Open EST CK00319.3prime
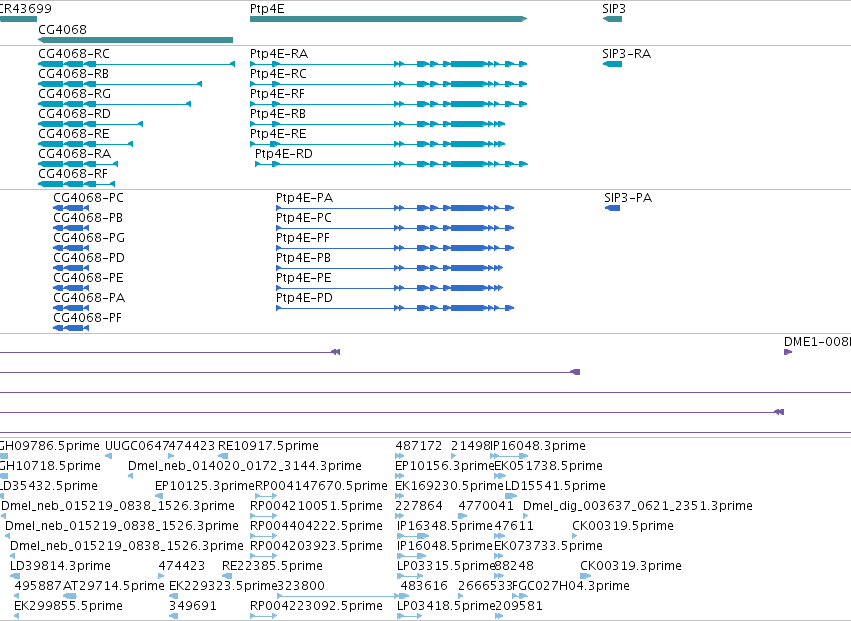The width and height of the screenshot is (851, 621). [x=631, y=566]
